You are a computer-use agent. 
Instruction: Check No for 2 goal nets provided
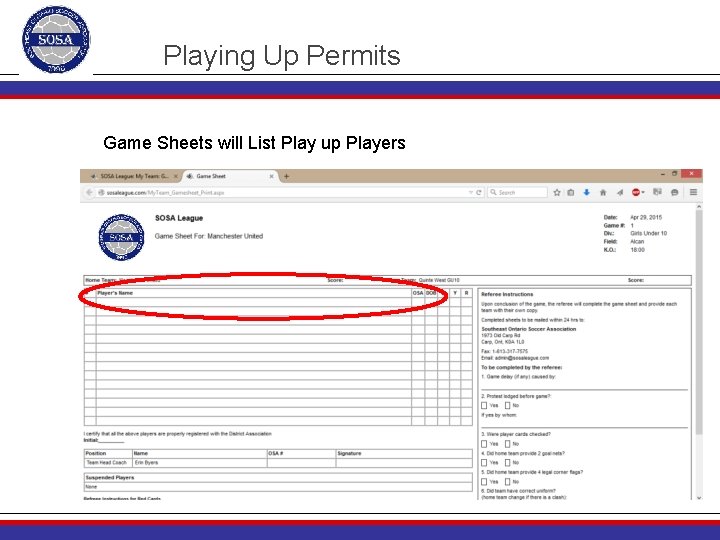tap(508, 462)
